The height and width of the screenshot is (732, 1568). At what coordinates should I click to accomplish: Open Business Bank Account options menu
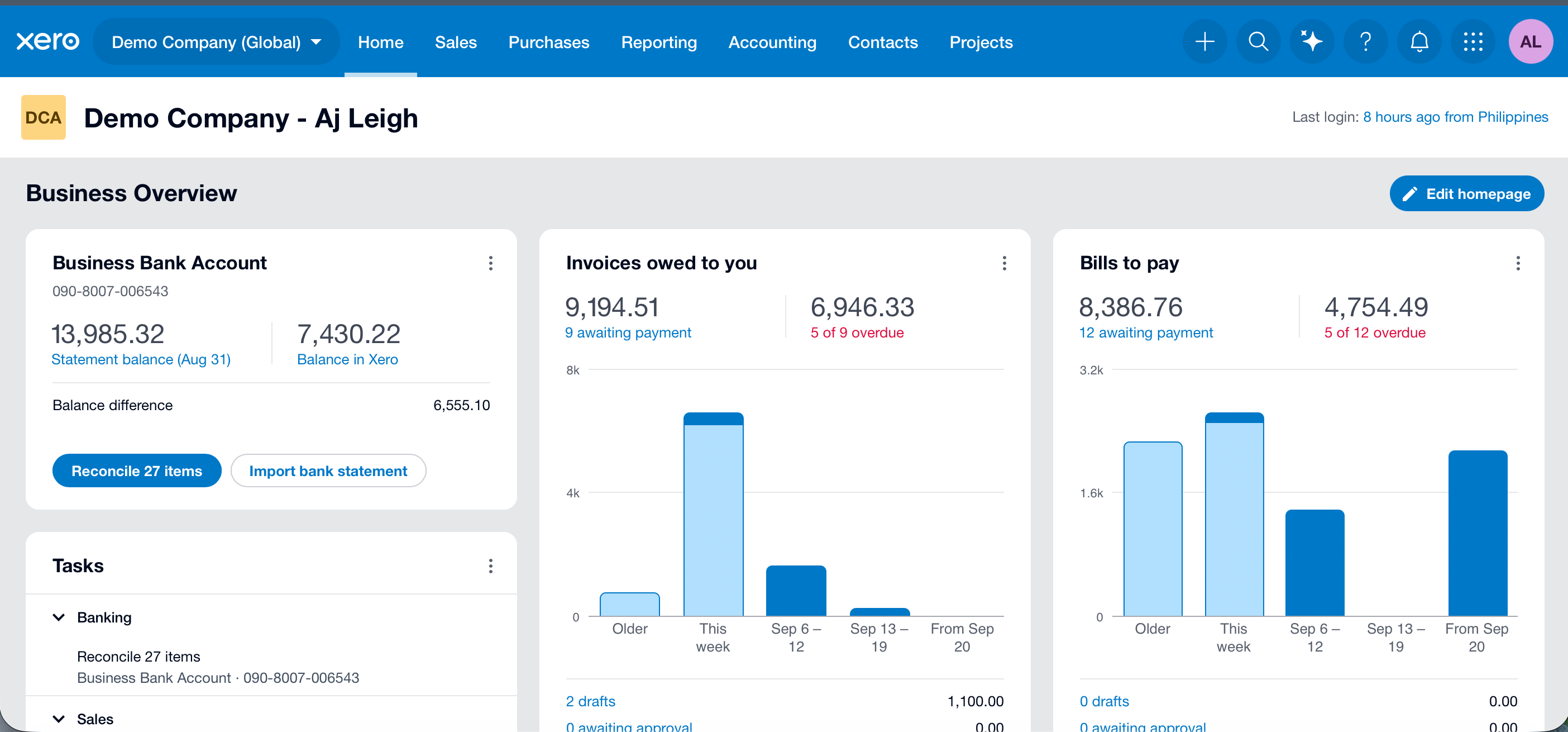click(491, 263)
